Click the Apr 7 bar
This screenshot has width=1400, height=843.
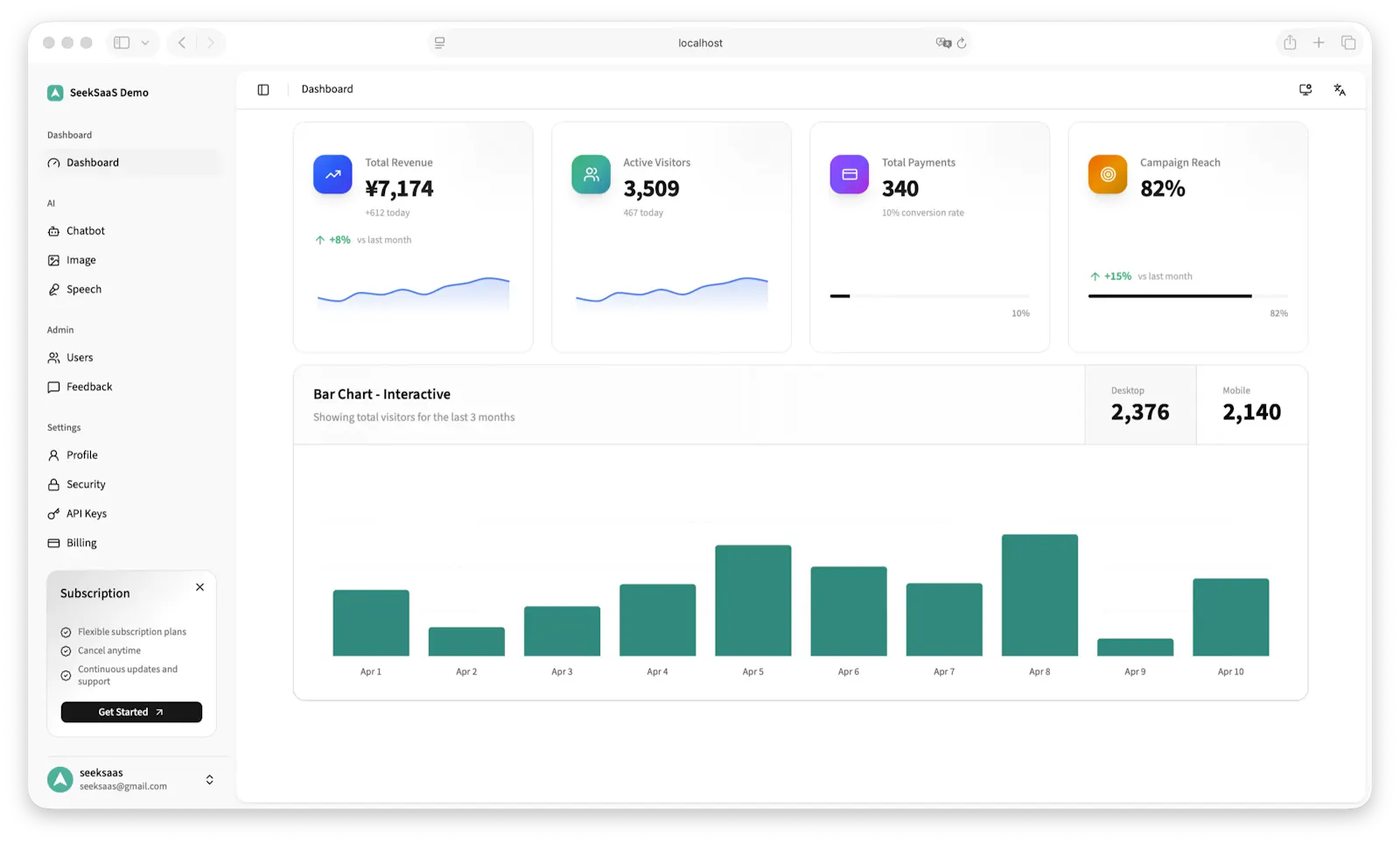pos(944,620)
